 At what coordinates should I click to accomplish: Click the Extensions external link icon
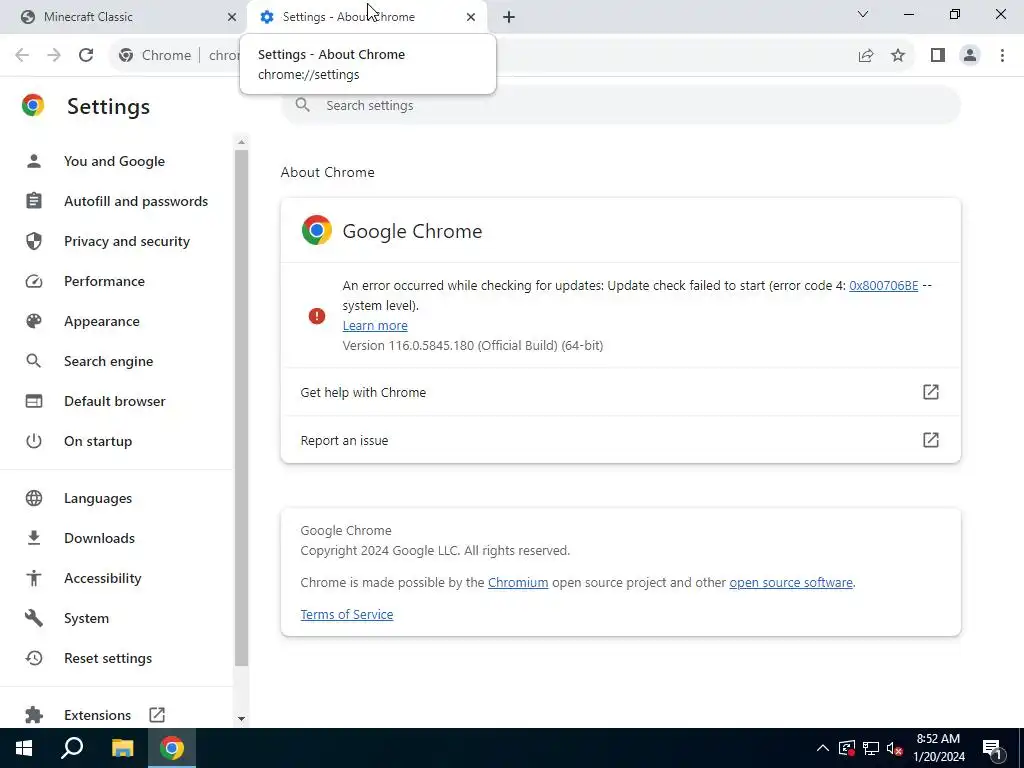pos(157,714)
